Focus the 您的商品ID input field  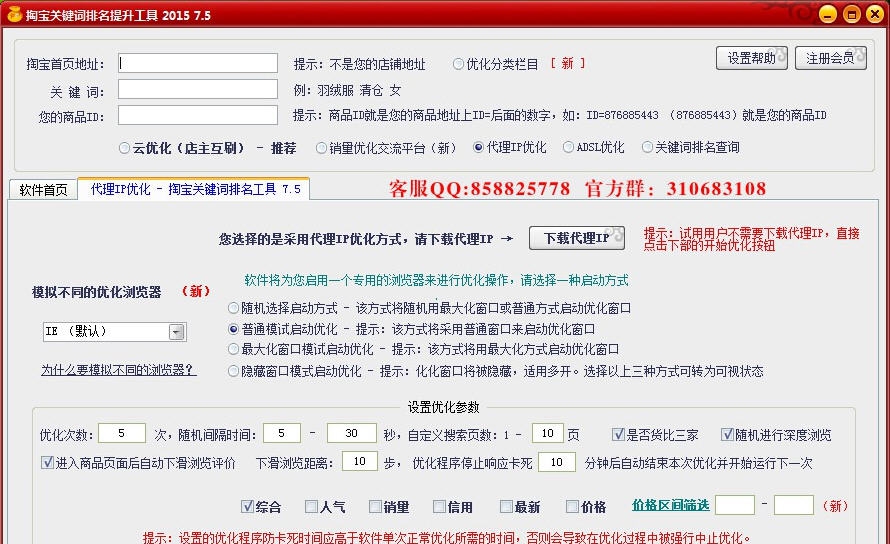(198, 115)
